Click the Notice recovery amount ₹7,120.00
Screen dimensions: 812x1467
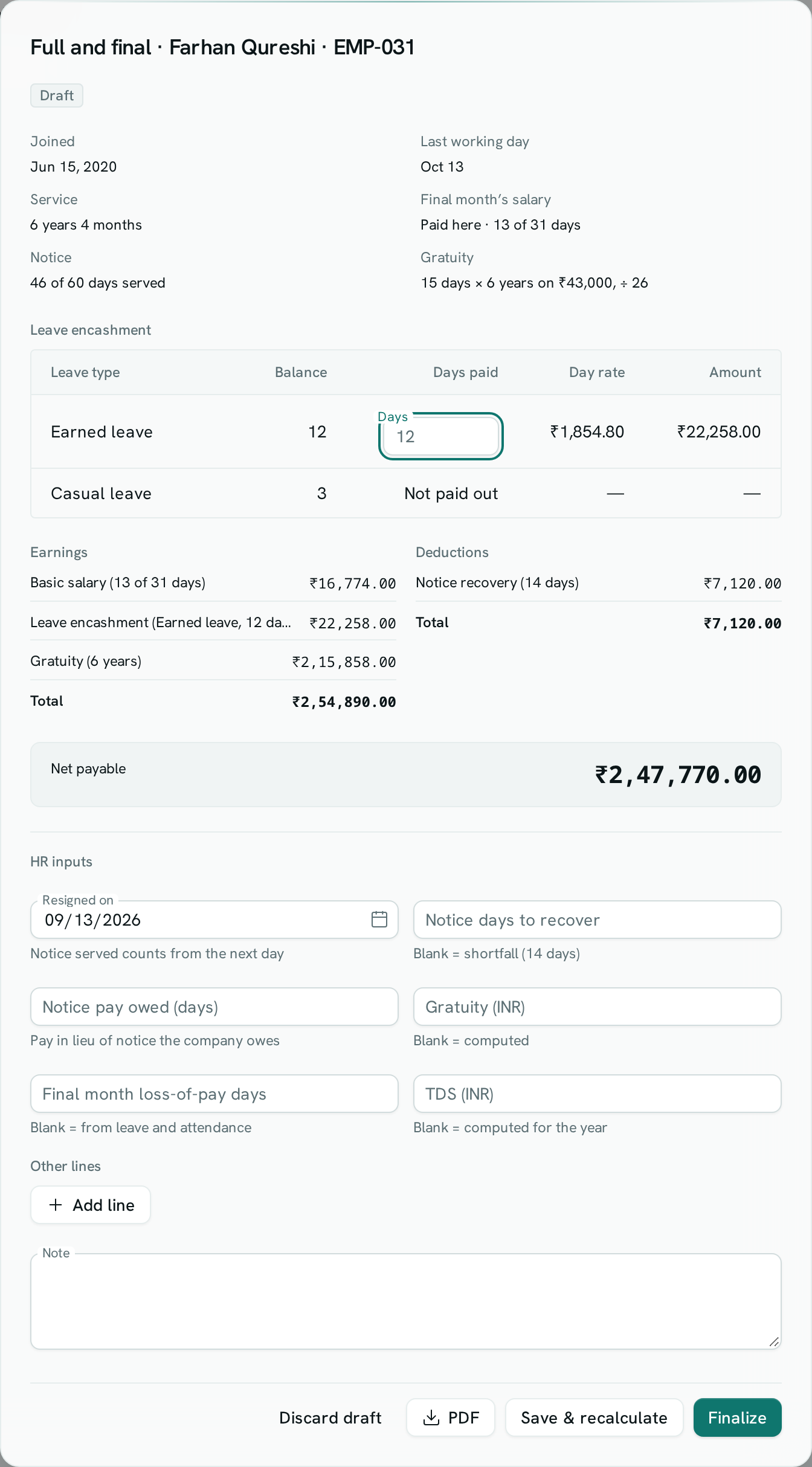[742, 583]
